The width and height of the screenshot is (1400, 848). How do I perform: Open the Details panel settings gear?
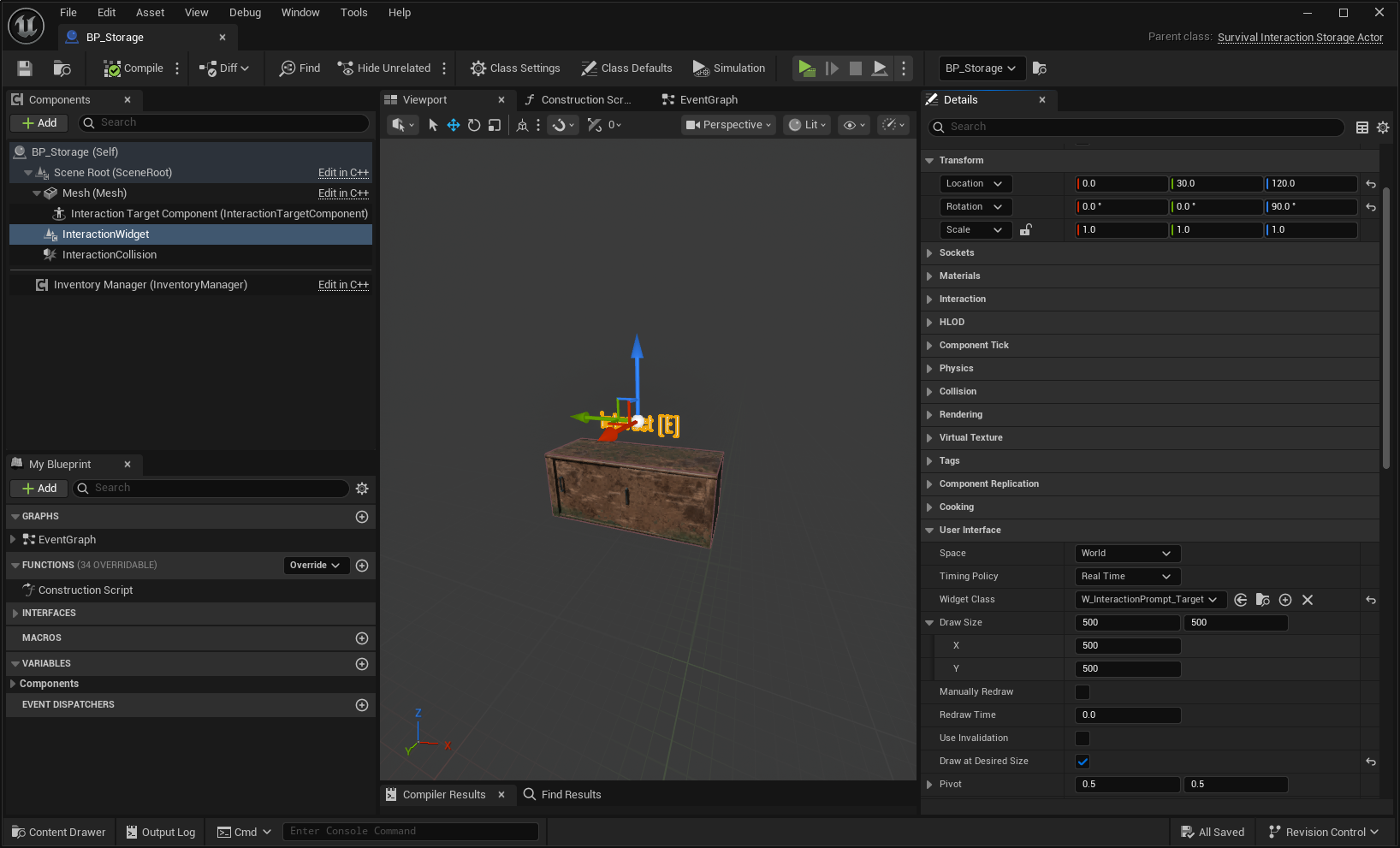pos(1383,127)
